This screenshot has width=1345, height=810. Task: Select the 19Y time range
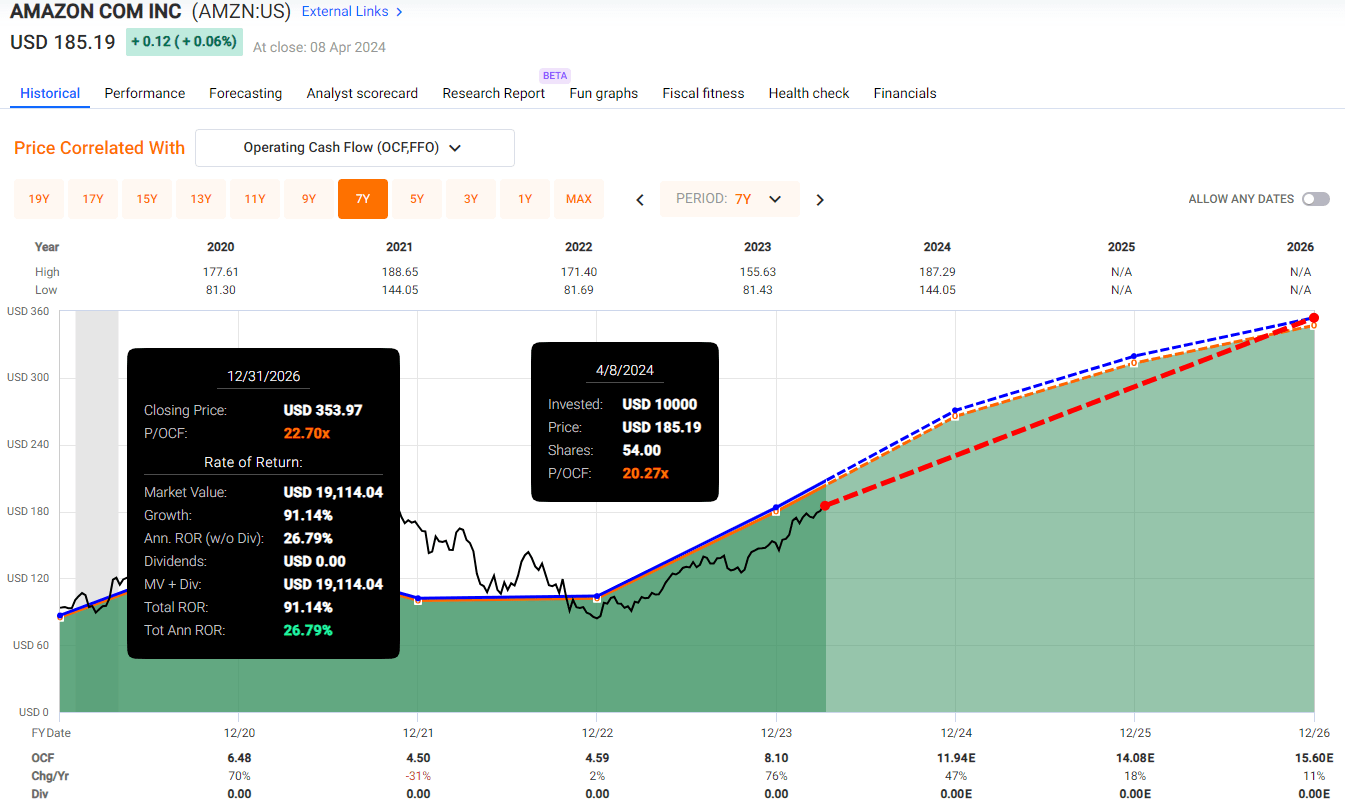pyautogui.click(x=39, y=199)
